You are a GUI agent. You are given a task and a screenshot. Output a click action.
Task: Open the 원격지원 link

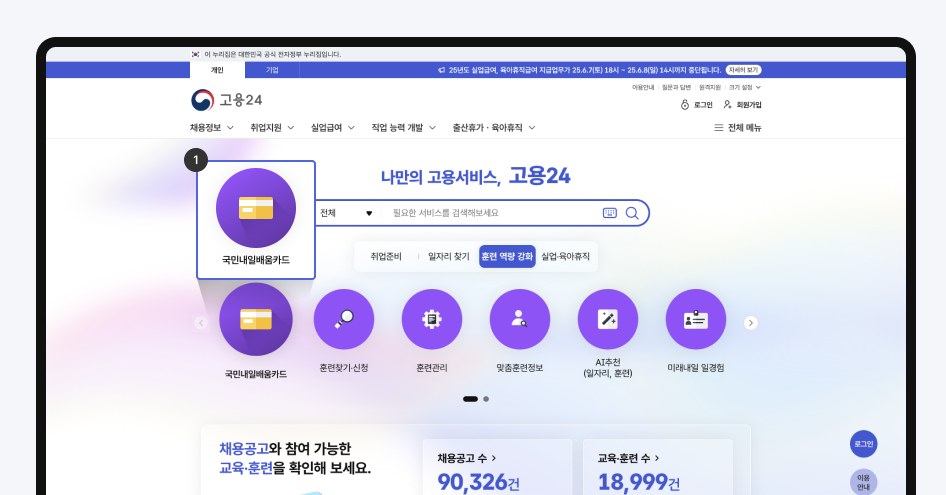tap(710, 88)
